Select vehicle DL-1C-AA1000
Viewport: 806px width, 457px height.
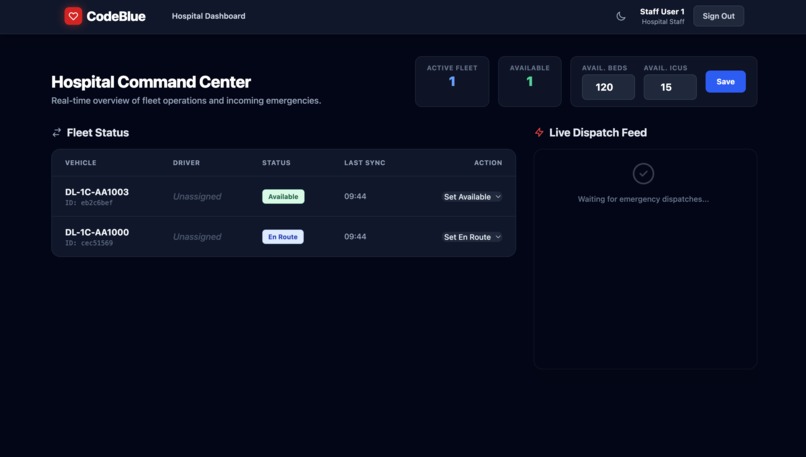(x=97, y=232)
